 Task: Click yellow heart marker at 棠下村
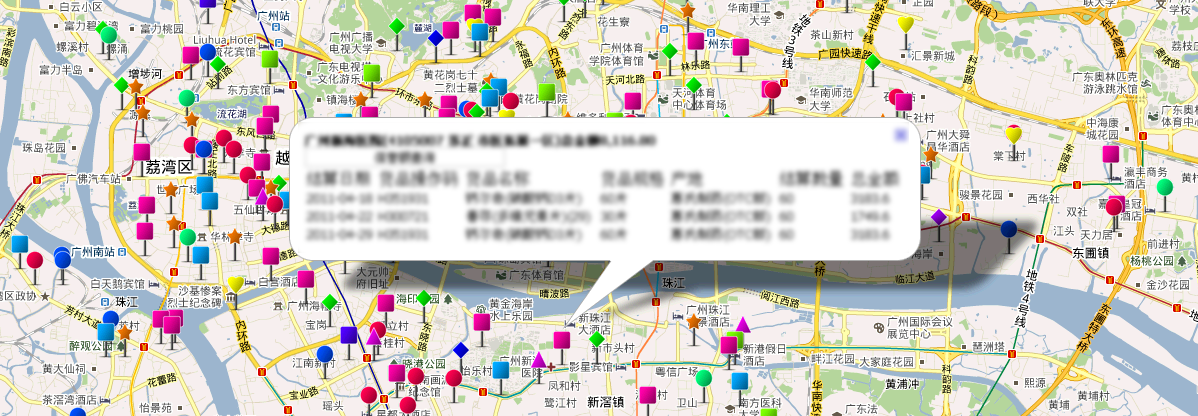click(x=1013, y=134)
